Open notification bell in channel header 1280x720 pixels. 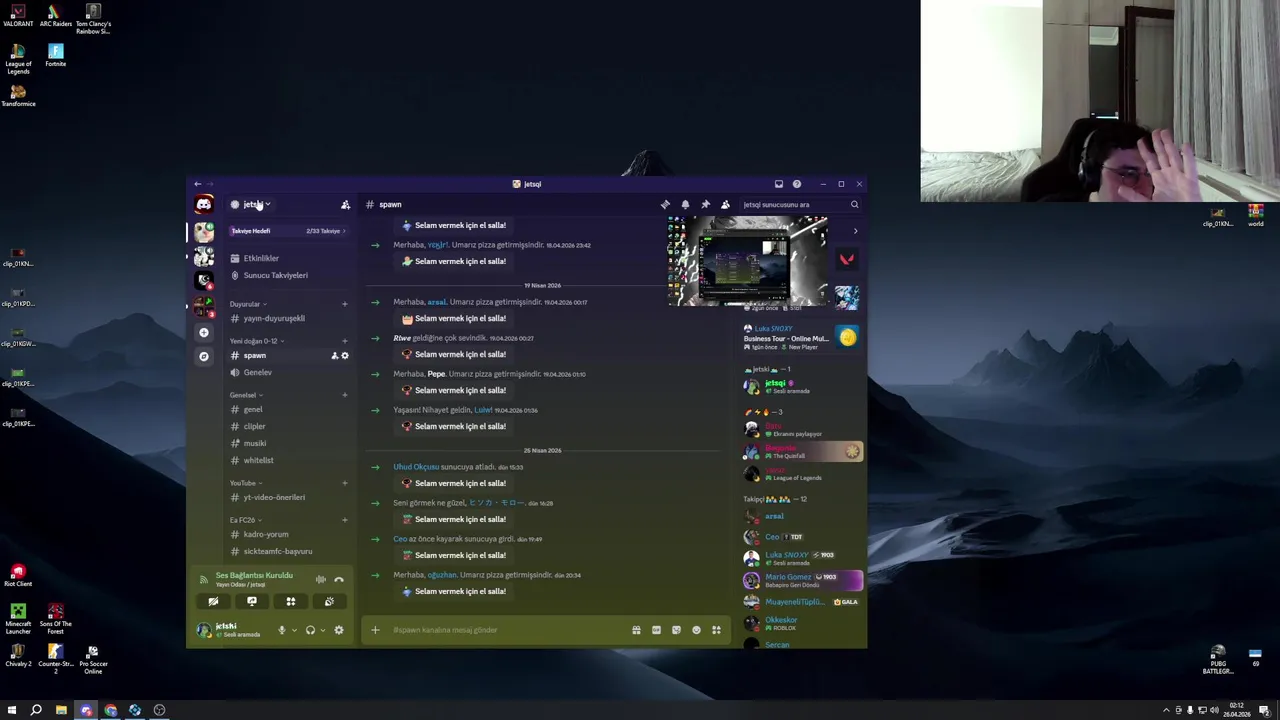tap(685, 205)
